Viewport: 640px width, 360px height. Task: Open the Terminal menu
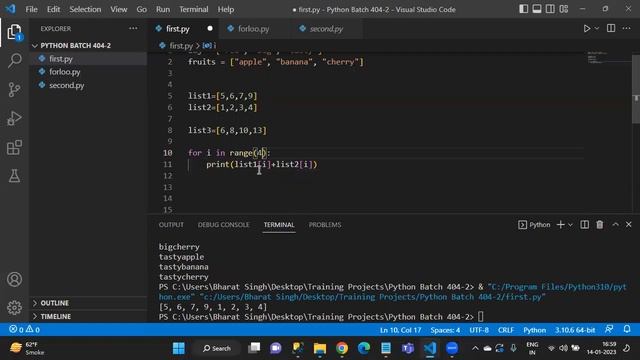193,9
